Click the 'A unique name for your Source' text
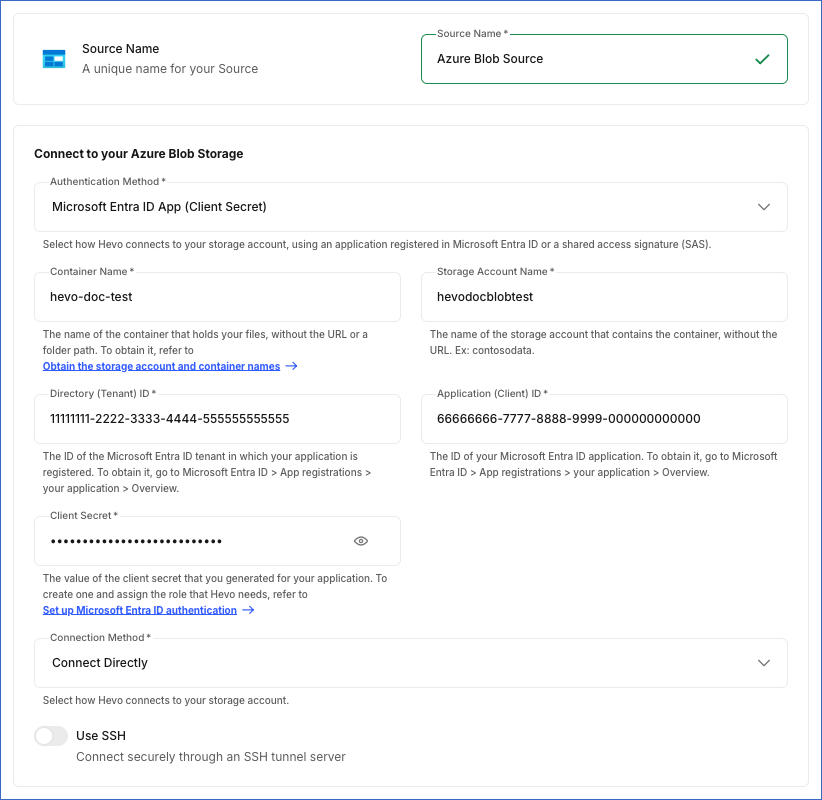The width and height of the screenshot is (822, 800). click(170, 69)
